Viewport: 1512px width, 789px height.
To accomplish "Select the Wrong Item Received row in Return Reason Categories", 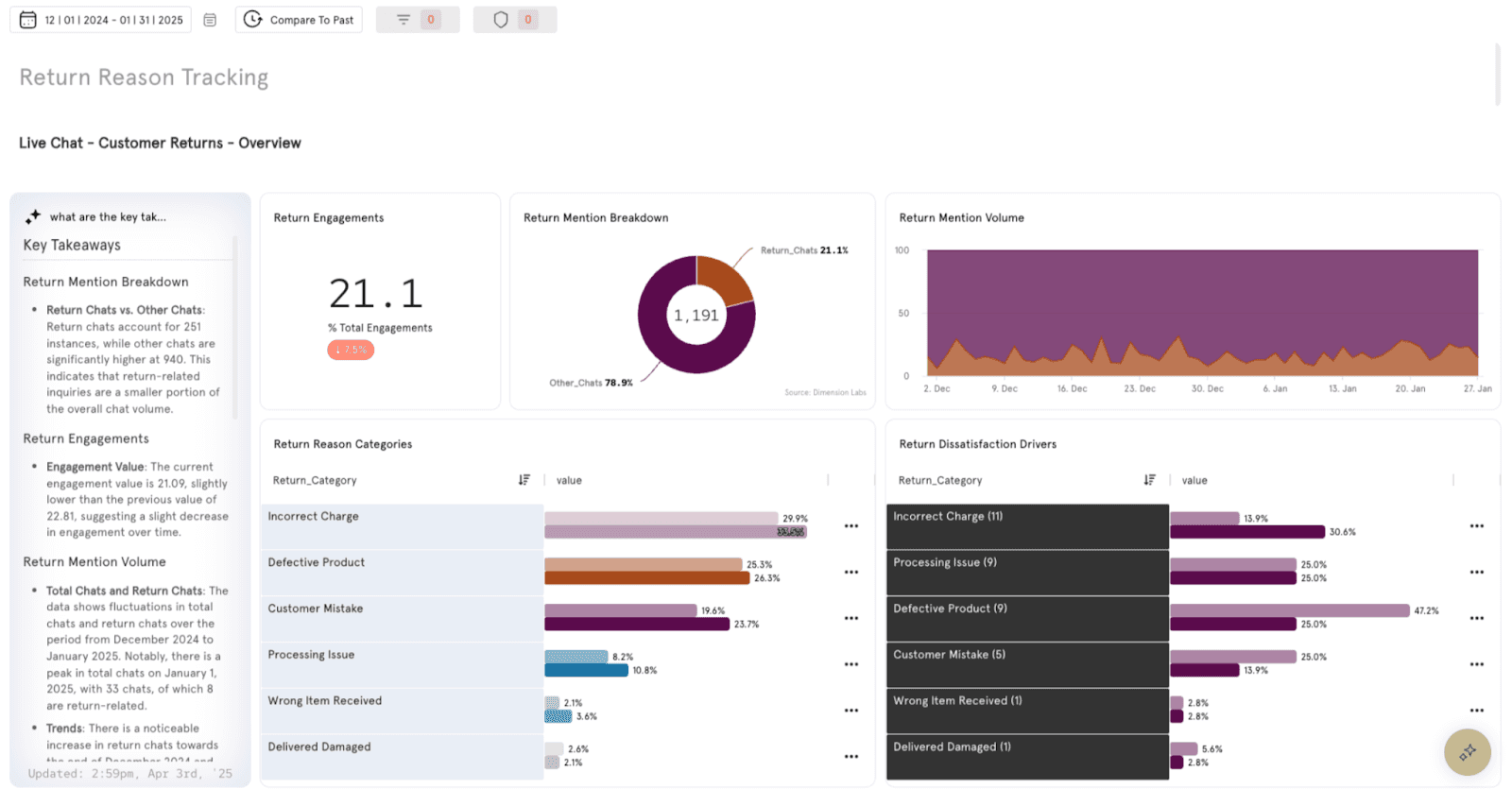I will tap(403, 711).
